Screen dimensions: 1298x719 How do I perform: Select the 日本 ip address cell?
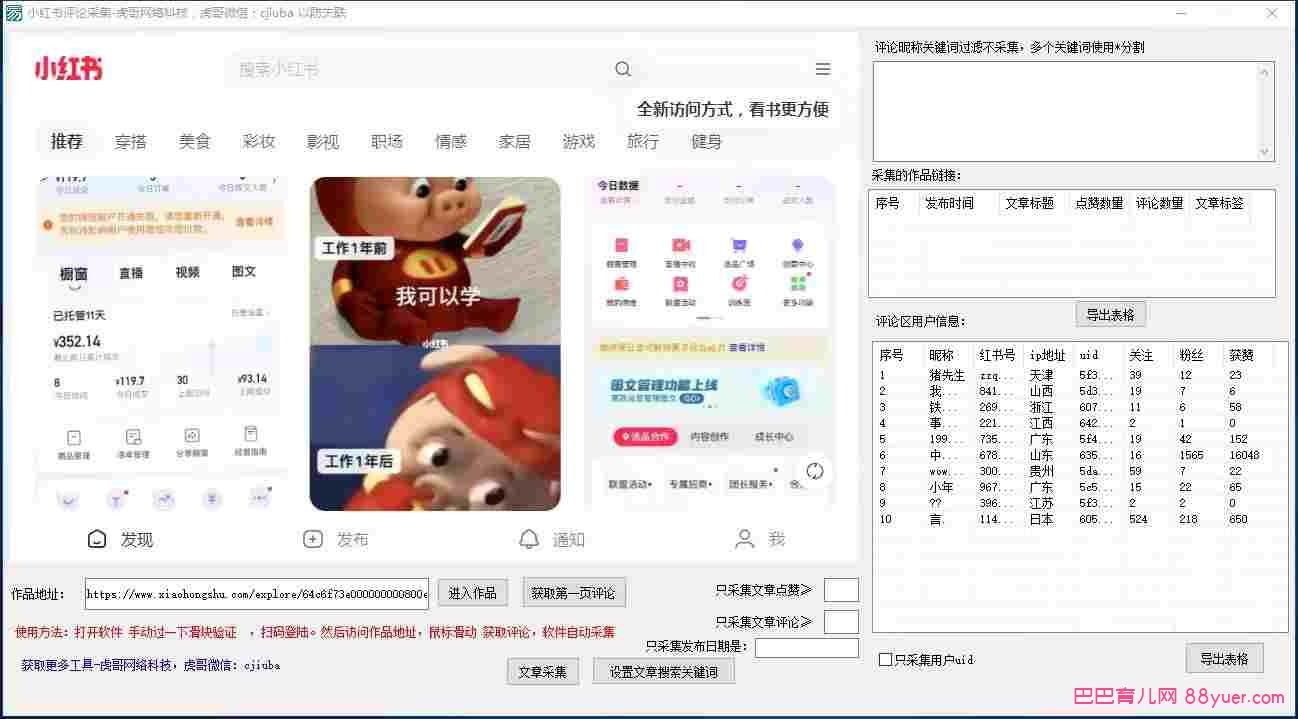pyautogui.click(x=1041, y=520)
